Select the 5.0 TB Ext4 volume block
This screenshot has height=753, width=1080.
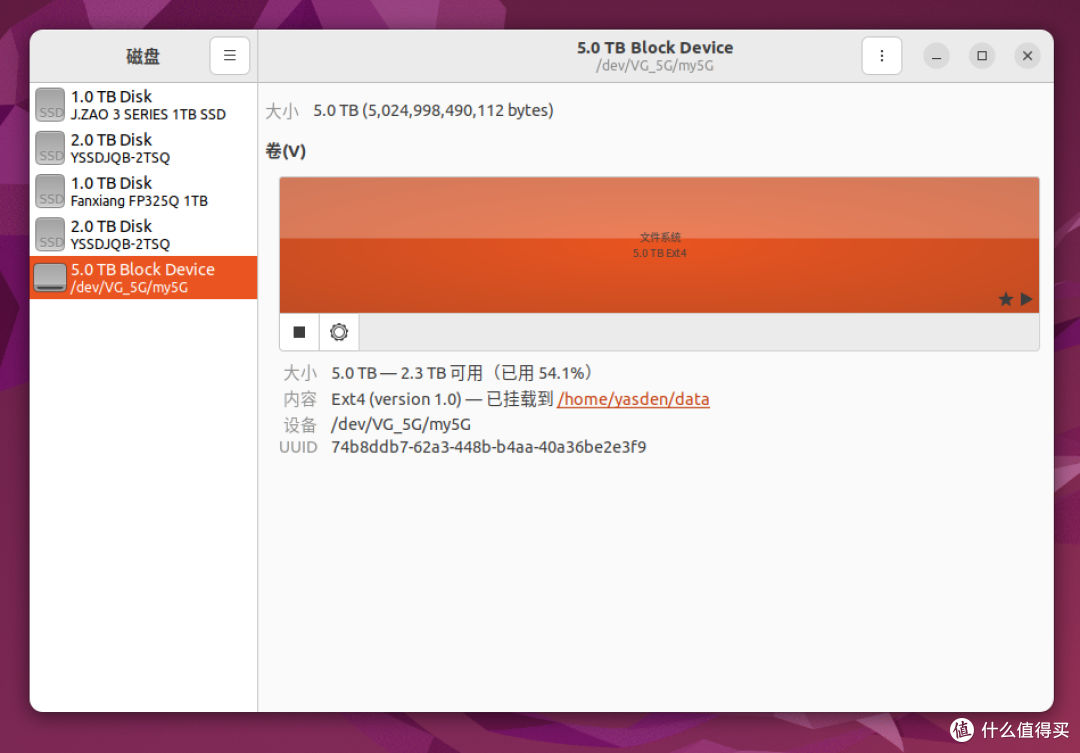pos(658,245)
